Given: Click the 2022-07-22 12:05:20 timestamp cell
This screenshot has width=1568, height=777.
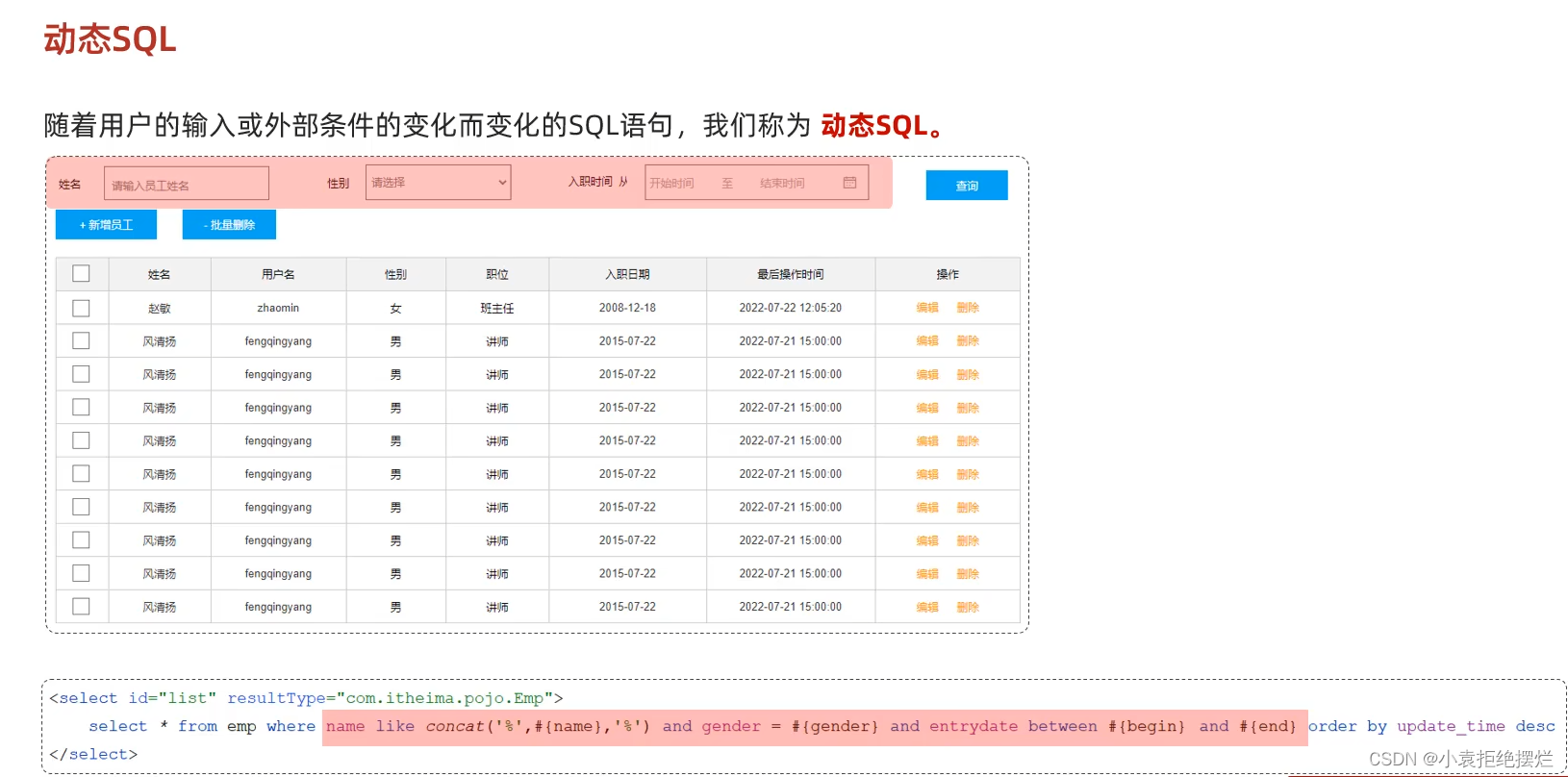Looking at the screenshot, I should point(791,308).
